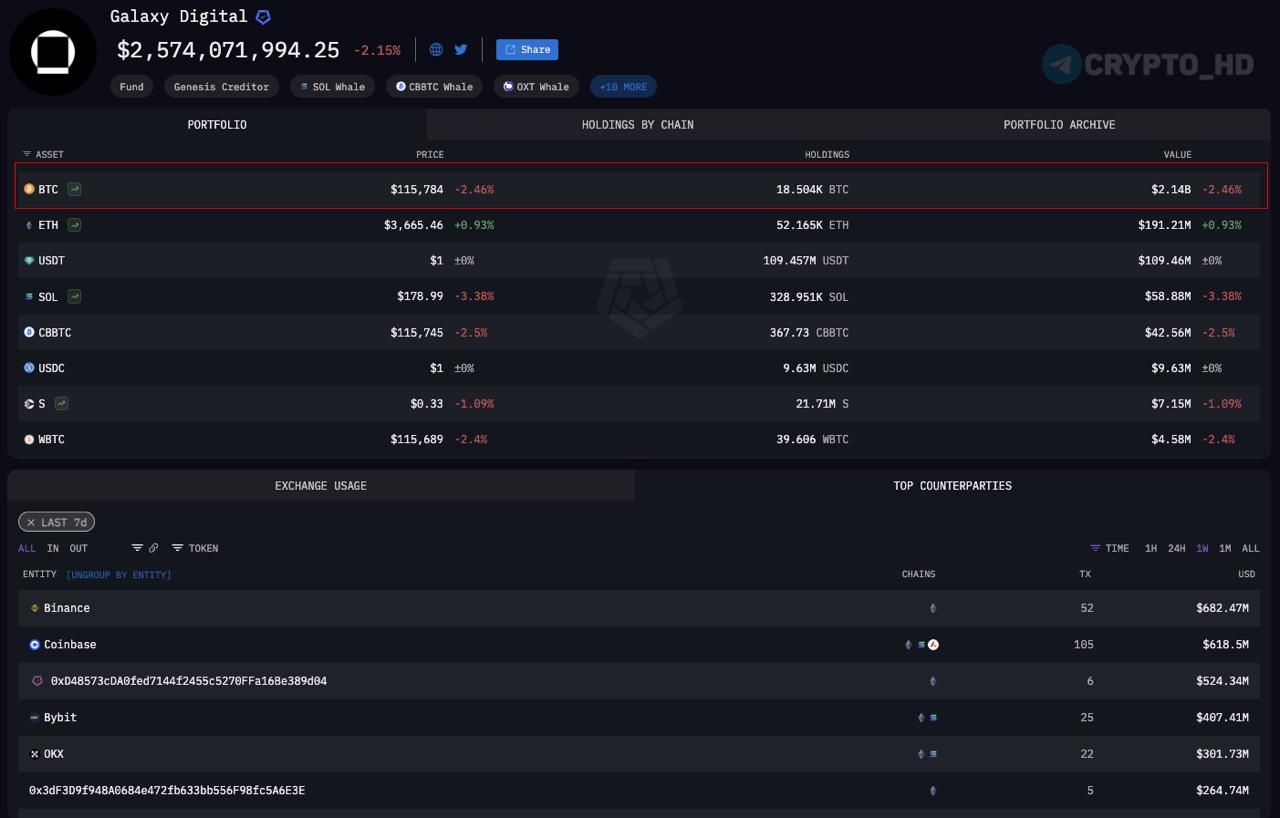Click the ETH coin icon

[29, 225]
